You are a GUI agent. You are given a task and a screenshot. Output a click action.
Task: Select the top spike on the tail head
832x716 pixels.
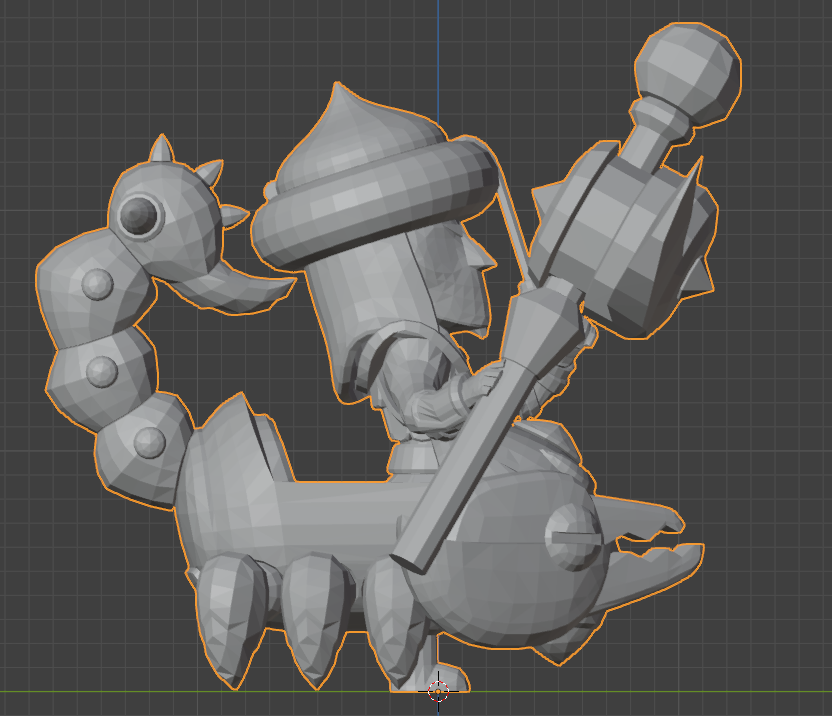click(x=159, y=152)
